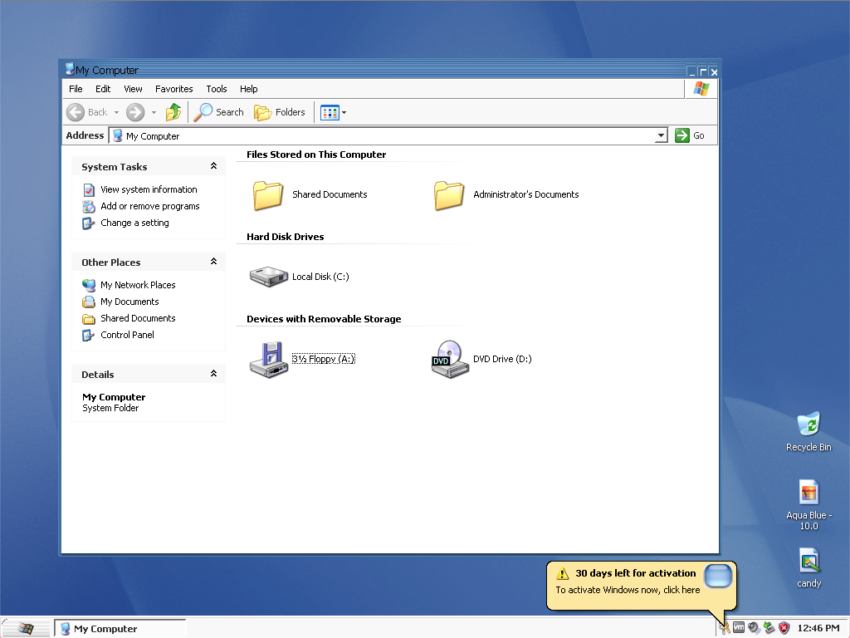Screen dimensions: 850x638
Task: Close the activation balloon notification
Action: tap(718, 576)
